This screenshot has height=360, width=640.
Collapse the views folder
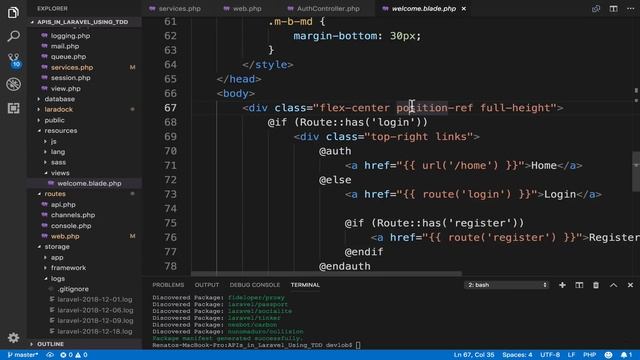click(x=60, y=173)
